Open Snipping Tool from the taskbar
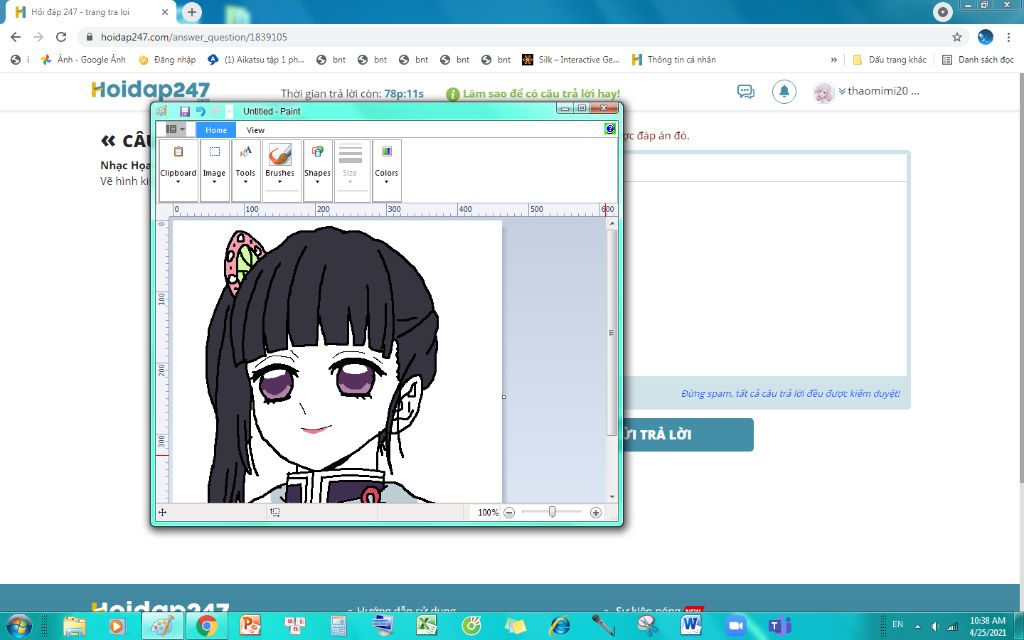The image size is (1024, 640). [647, 626]
